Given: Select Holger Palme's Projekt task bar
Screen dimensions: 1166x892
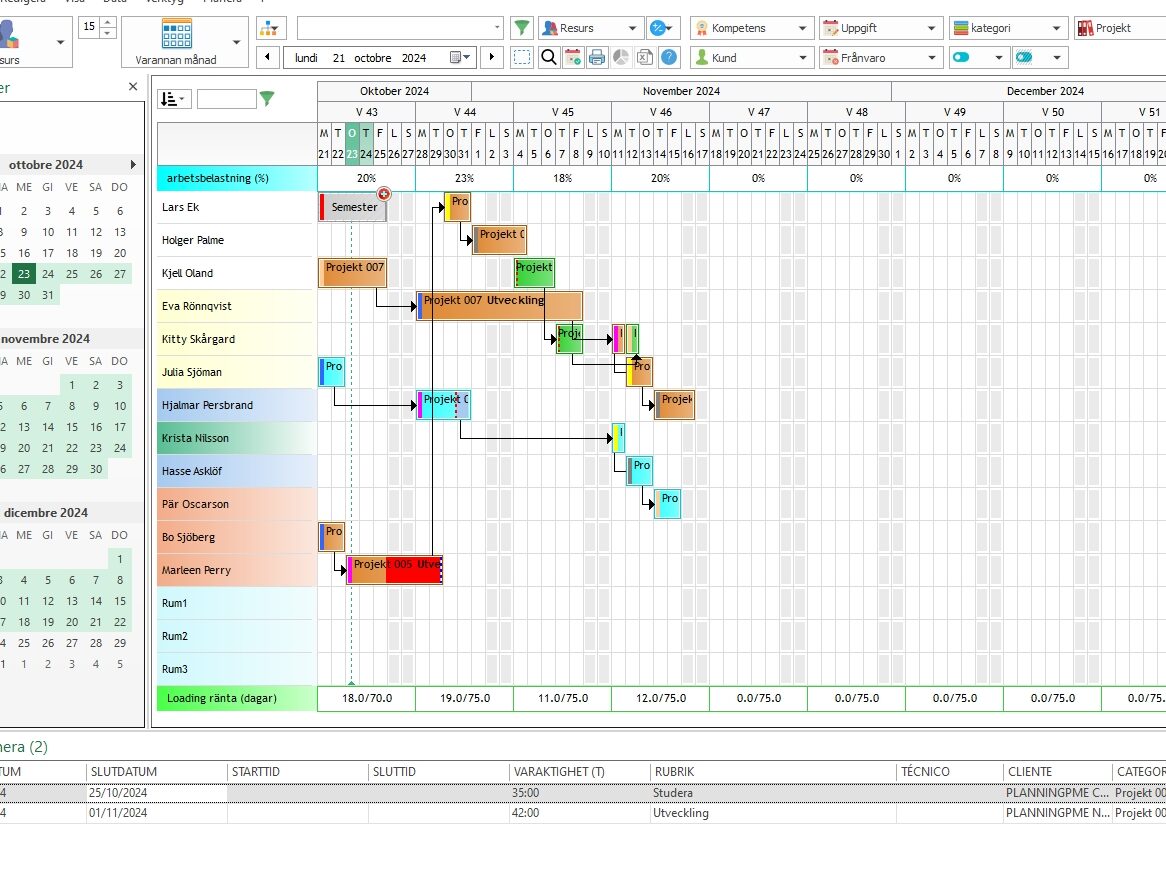Looking at the screenshot, I should (500, 239).
